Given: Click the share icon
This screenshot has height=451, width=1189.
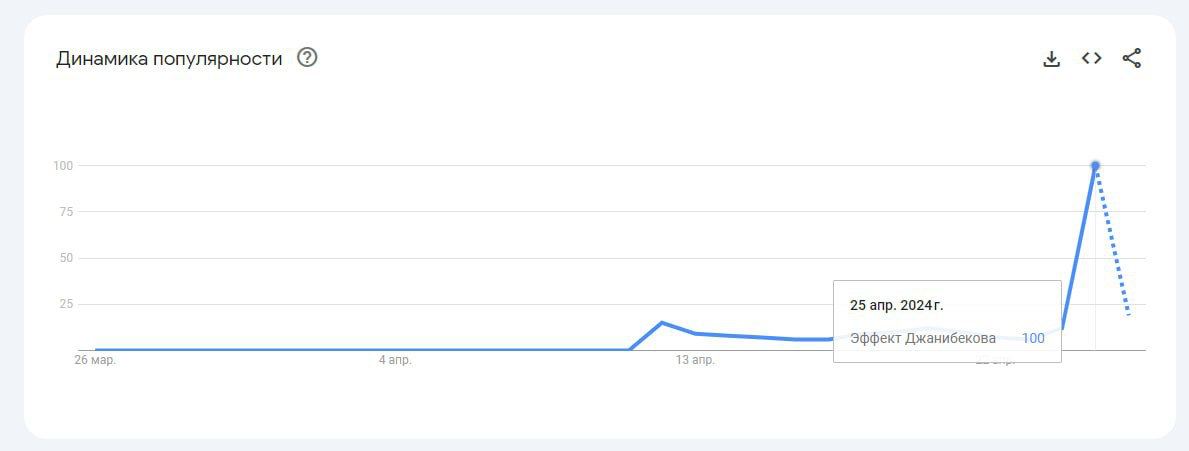Looking at the screenshot, I should (x=1131, y=59).
